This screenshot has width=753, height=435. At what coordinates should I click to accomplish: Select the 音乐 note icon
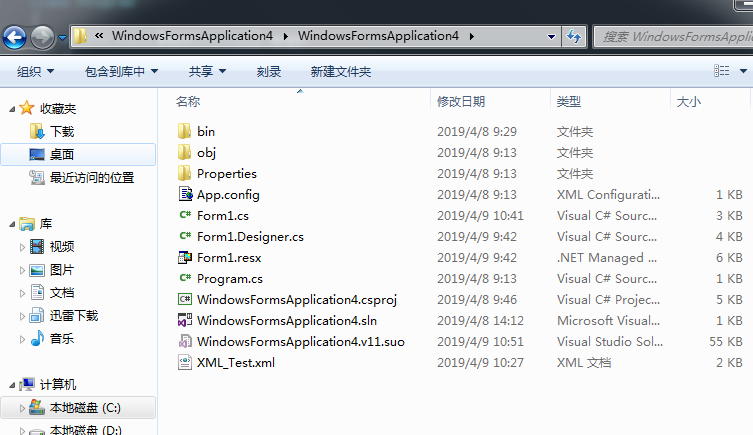[x=37, y=338]
